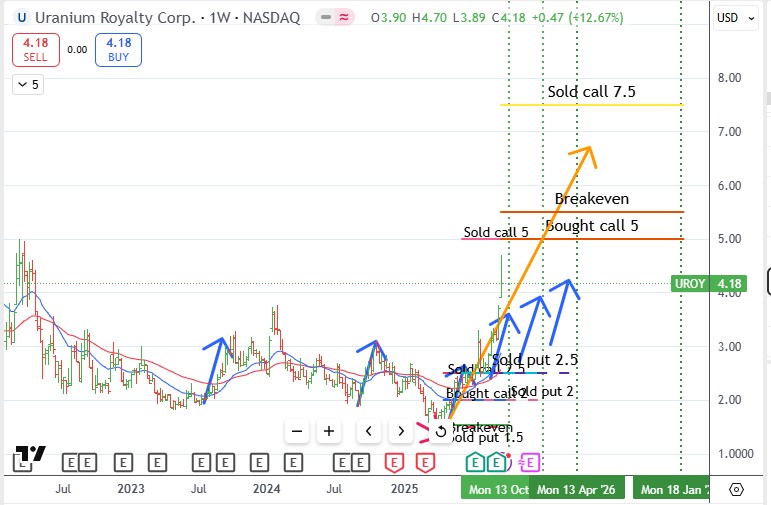The image size is (771, 505).
Task: Click the 8.00 price axis label
Action: coord(729,78)
